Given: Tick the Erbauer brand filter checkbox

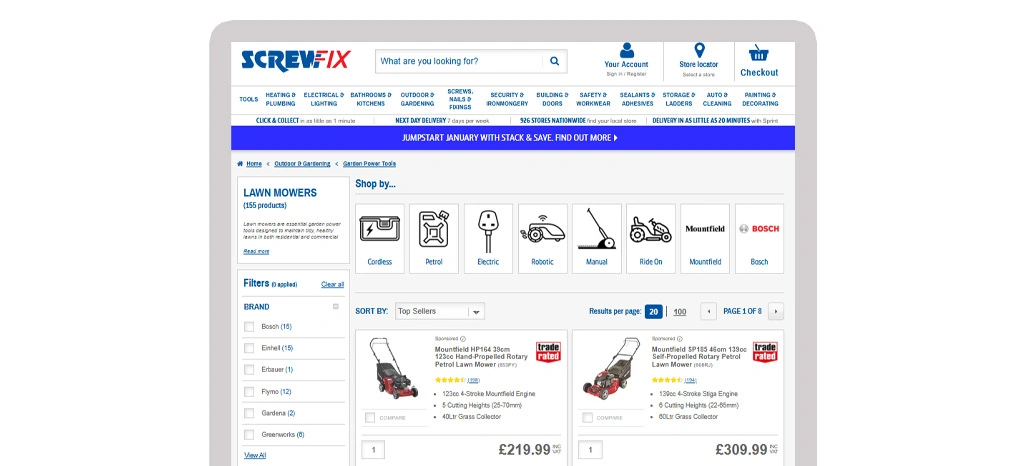Looking at the screenshot, I should click(249, 370).
